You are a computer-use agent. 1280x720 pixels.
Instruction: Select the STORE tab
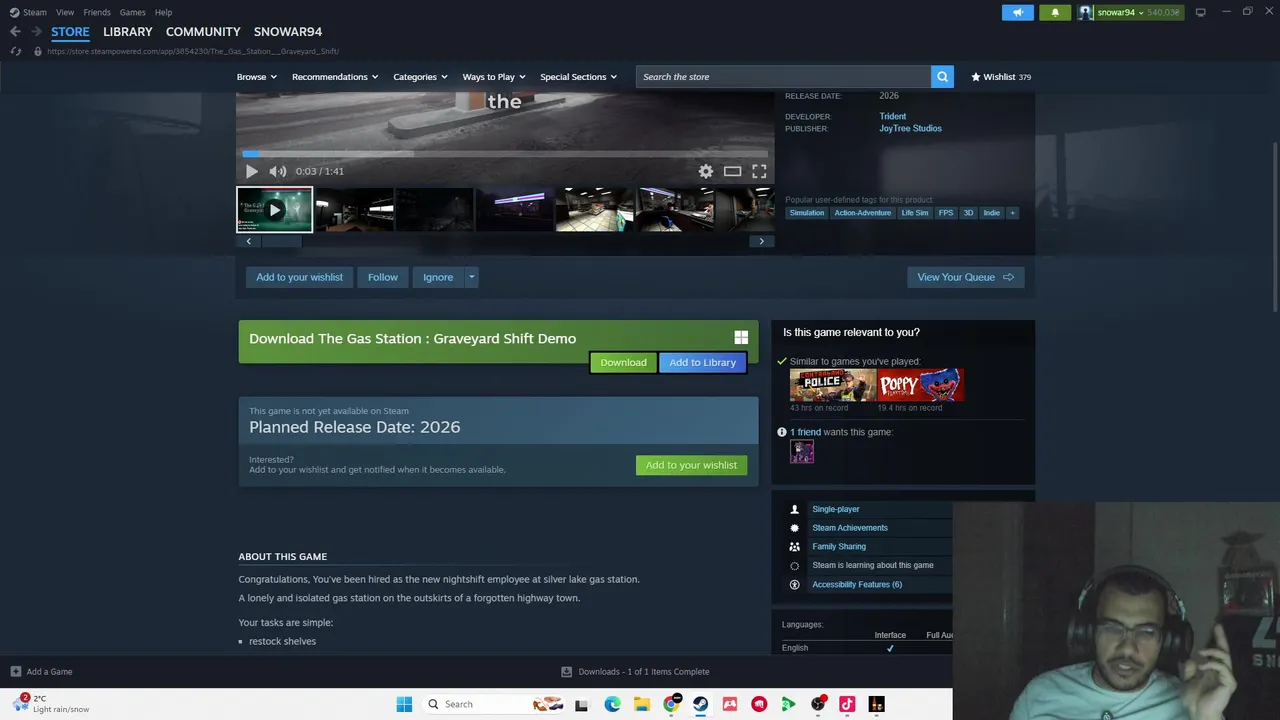[70, 32]
